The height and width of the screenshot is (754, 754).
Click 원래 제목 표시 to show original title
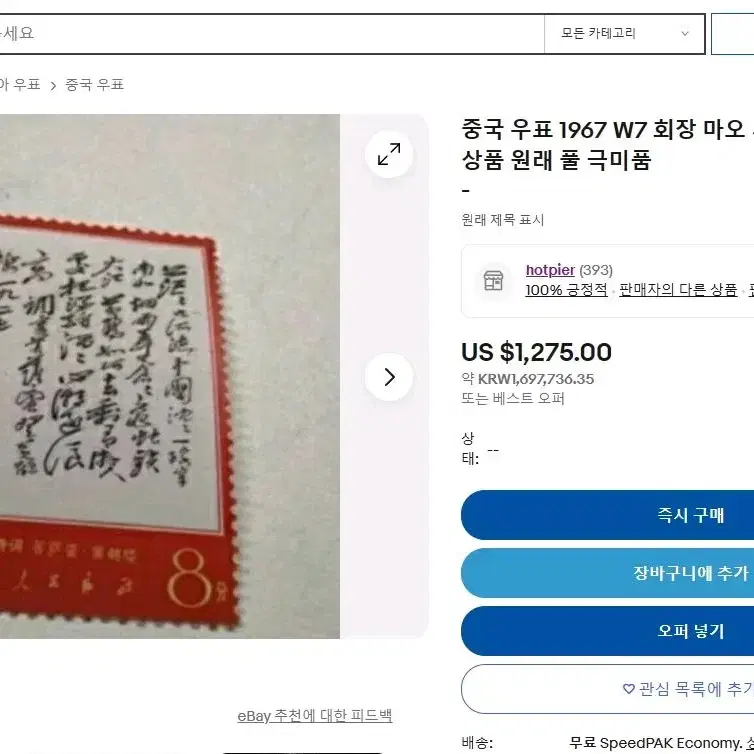click(x=503, y=220)
